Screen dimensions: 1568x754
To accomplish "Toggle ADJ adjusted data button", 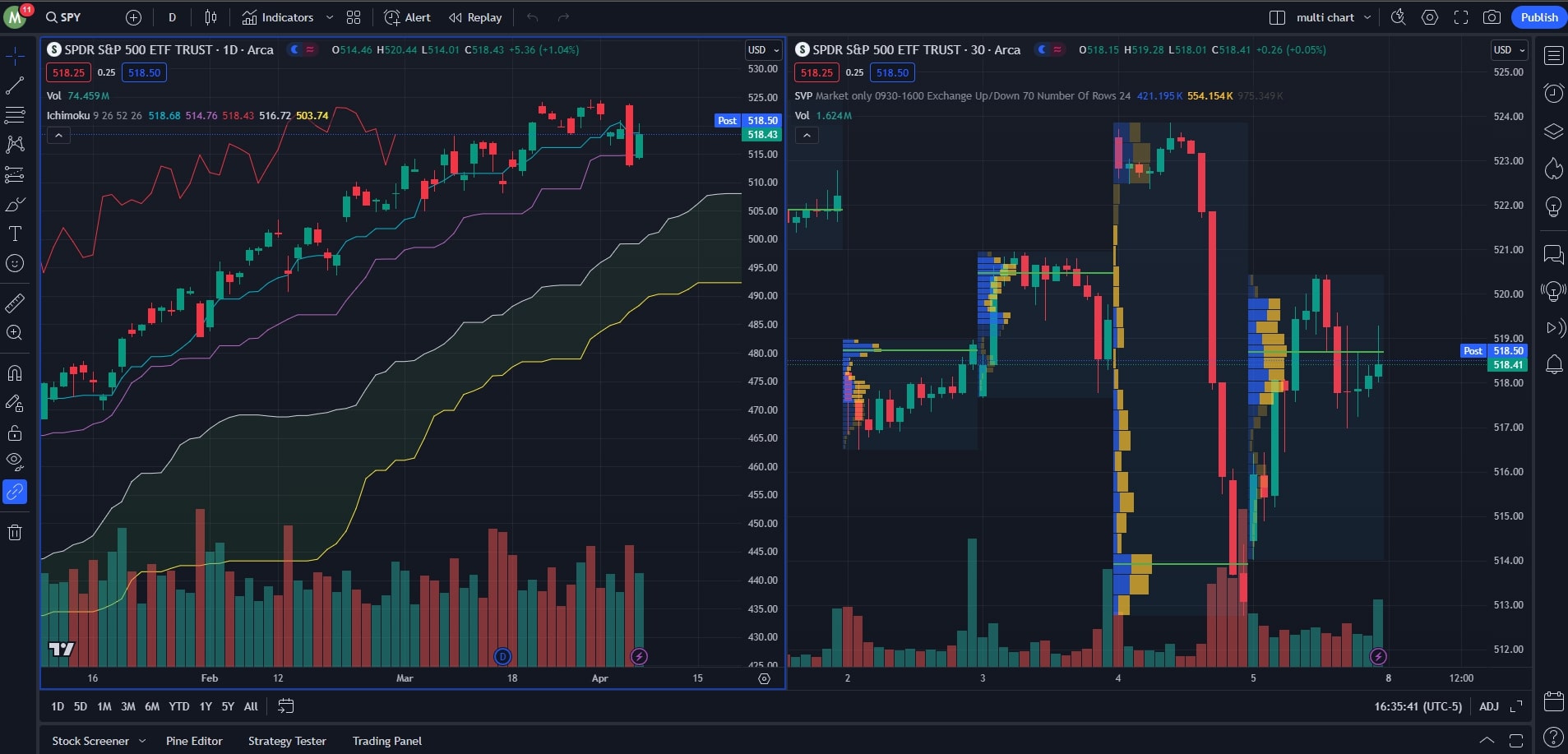I will click(x=1489, y=706).
